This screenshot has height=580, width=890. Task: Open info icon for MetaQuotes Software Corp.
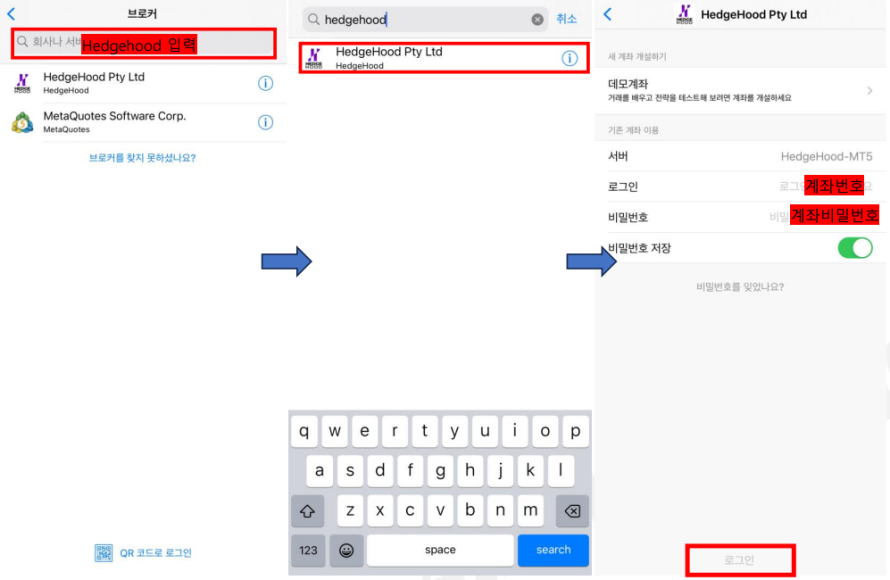pyautogui.click(x=265, y=122)
